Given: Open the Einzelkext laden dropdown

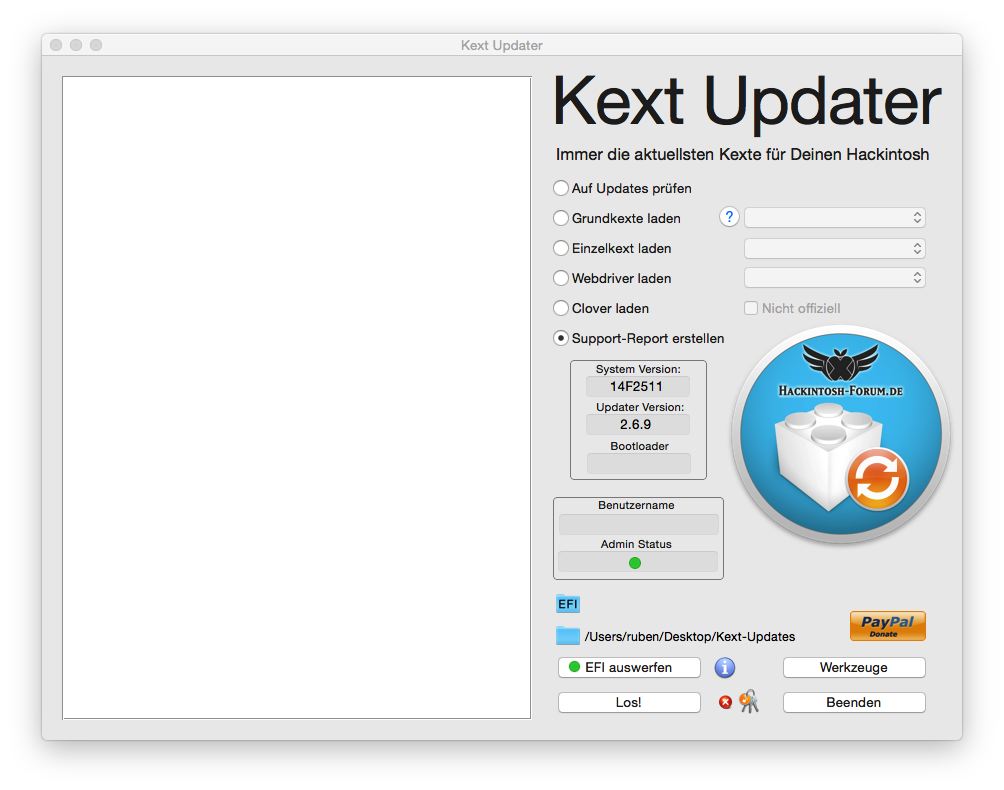Looking at the screenshot, I should coord(834,248).
